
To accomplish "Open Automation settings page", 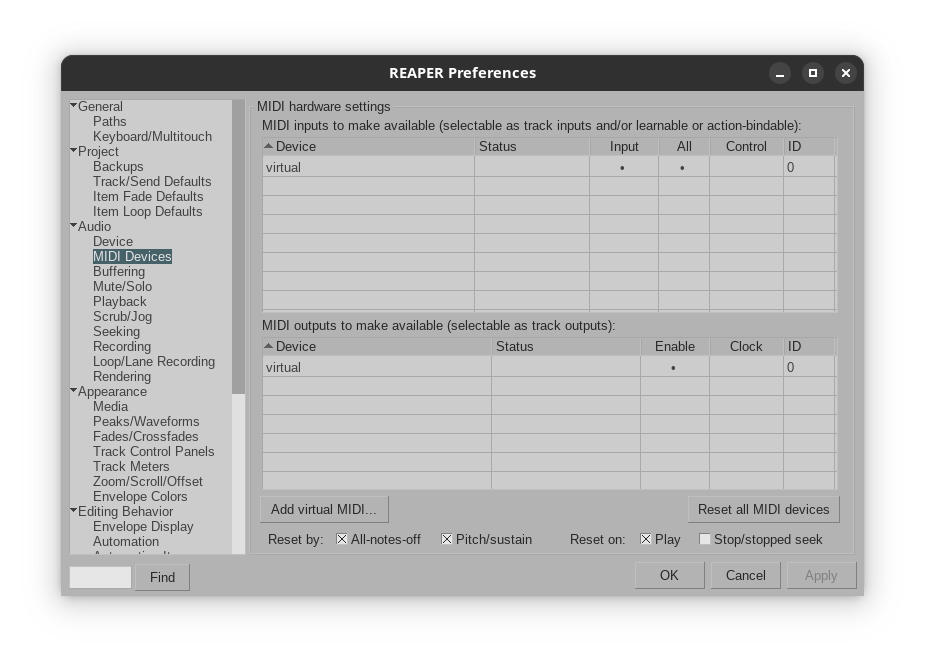I will click(x=126, y=541).
